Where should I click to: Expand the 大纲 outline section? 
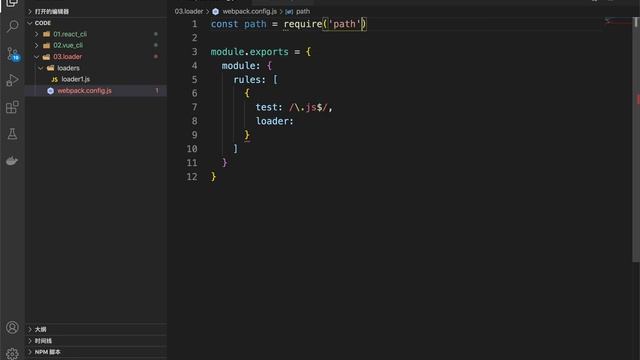[x=30, y=329]
